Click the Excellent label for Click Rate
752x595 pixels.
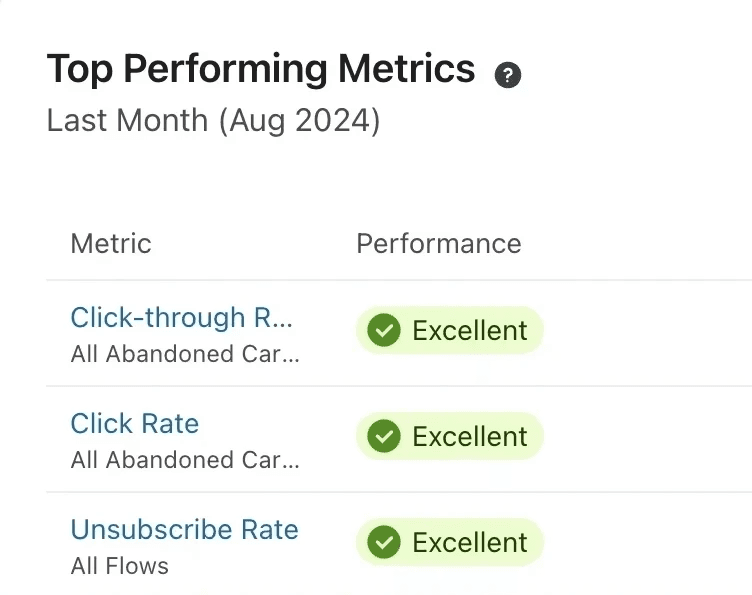(469, 436)
